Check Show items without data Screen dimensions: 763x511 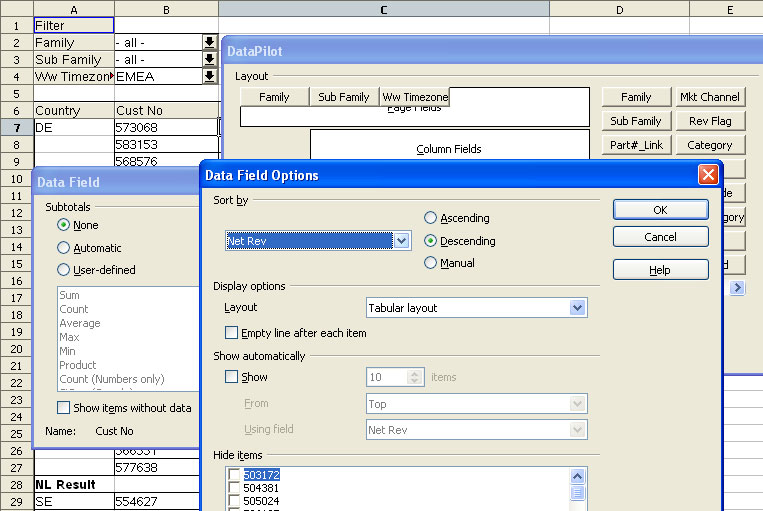64,407
